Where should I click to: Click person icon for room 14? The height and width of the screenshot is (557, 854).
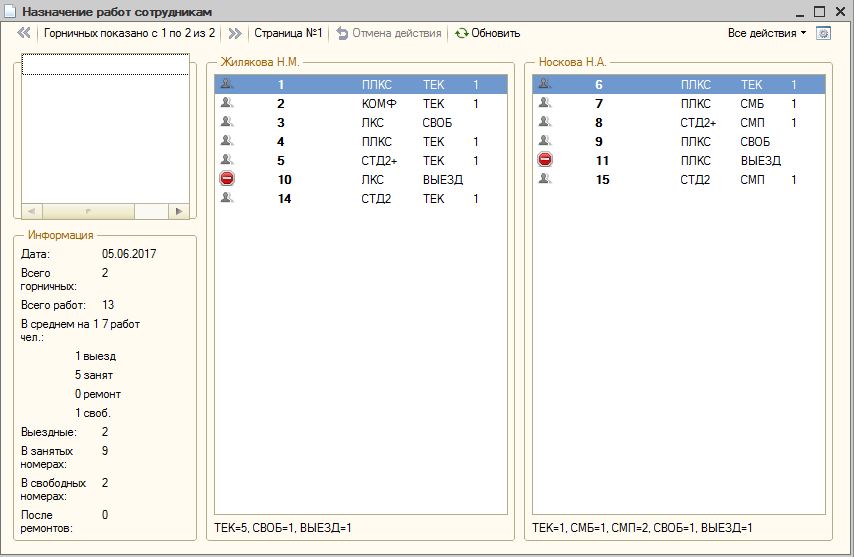pyautogui.click(x=227, y=198)
